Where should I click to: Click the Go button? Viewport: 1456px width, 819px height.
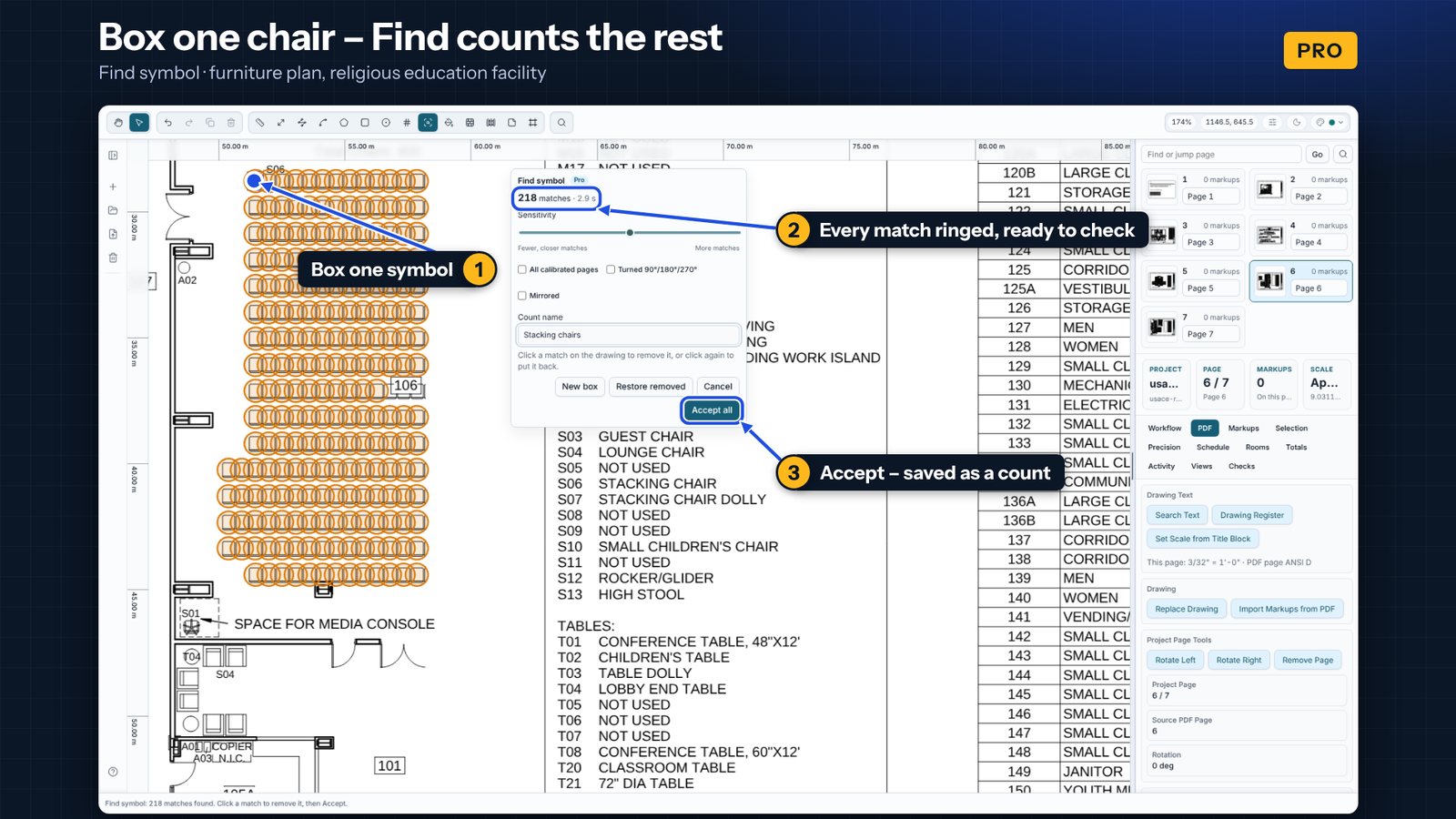(1317, 154)
